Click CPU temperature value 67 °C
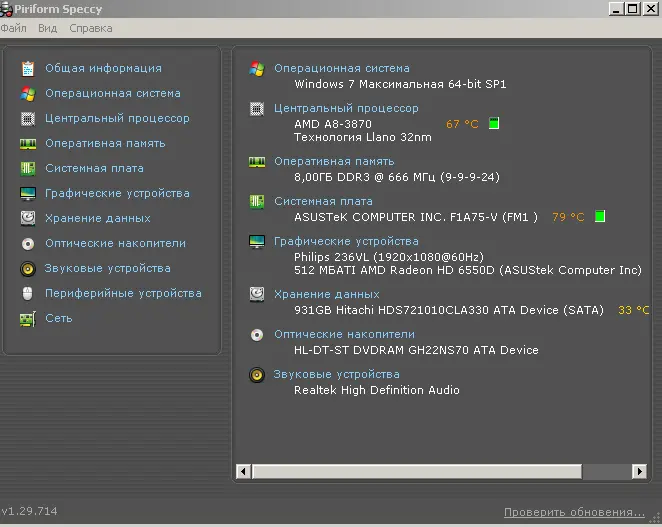 pyautogui.click(x=462, y=124)
